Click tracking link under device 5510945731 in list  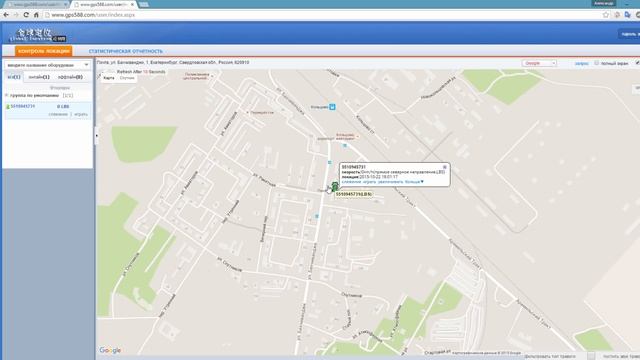click(58, 114)
